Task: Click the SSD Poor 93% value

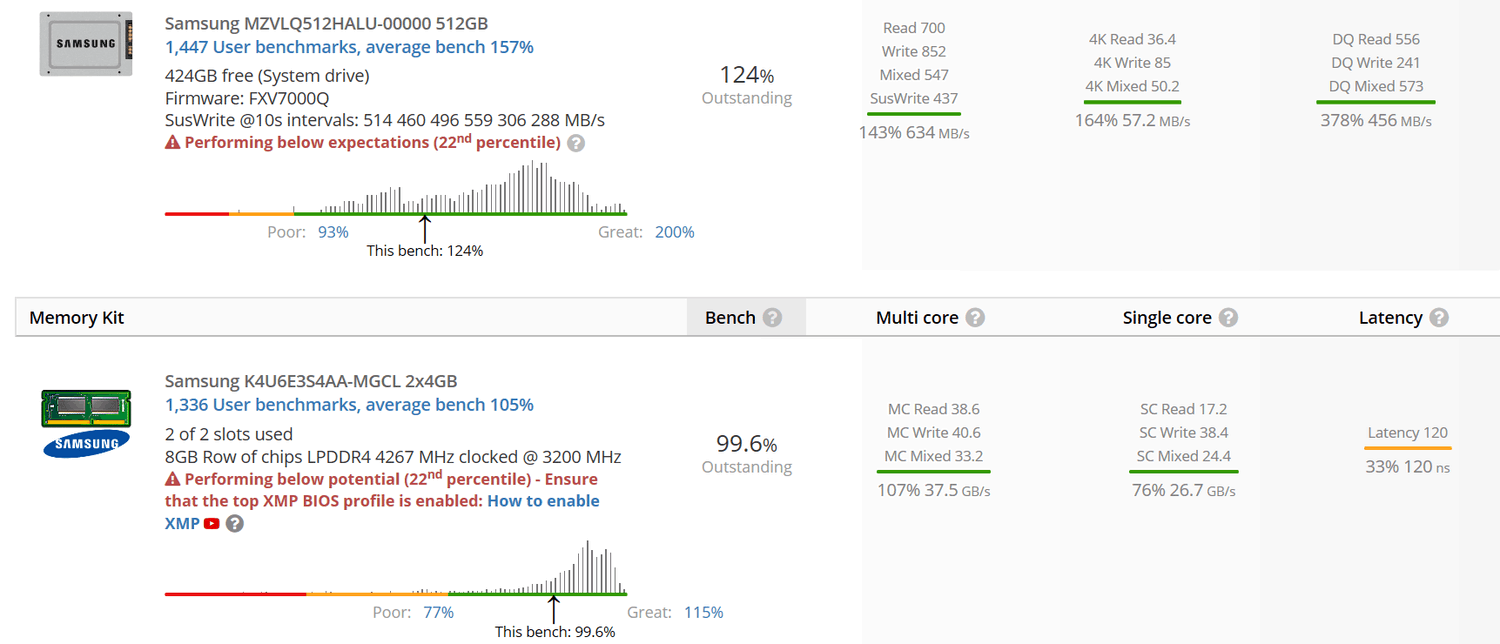Action: point(333,232)
